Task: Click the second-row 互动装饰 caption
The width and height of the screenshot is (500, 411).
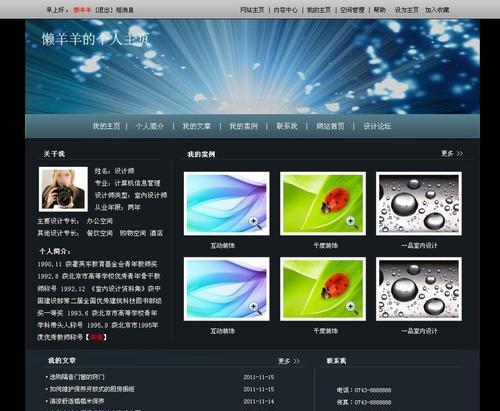Action: tap(223, 331)
